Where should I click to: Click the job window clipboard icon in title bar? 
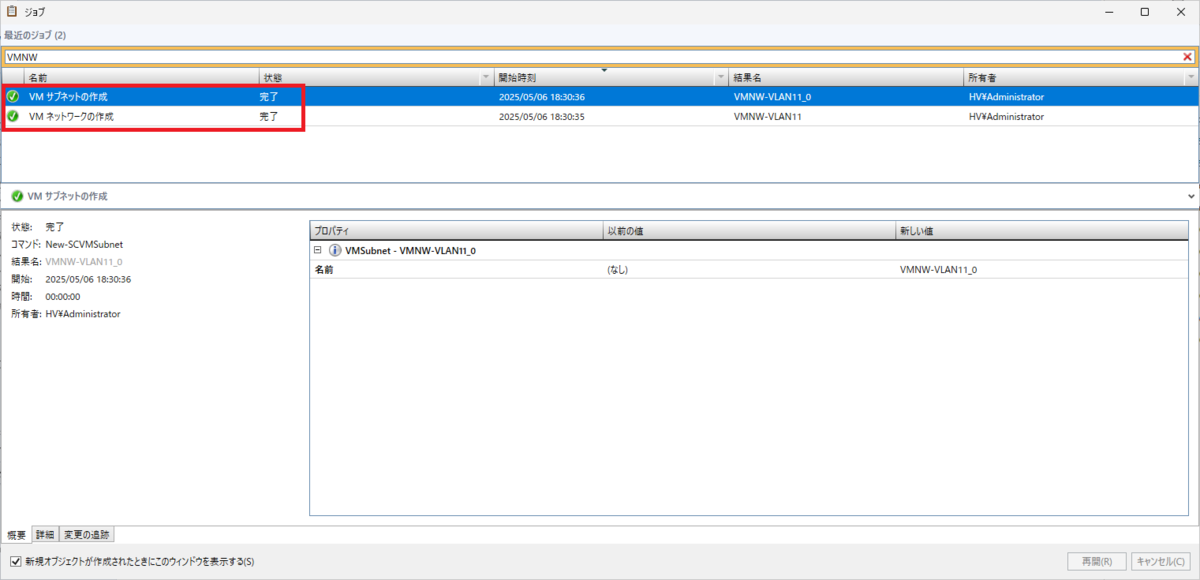point(11,12)
